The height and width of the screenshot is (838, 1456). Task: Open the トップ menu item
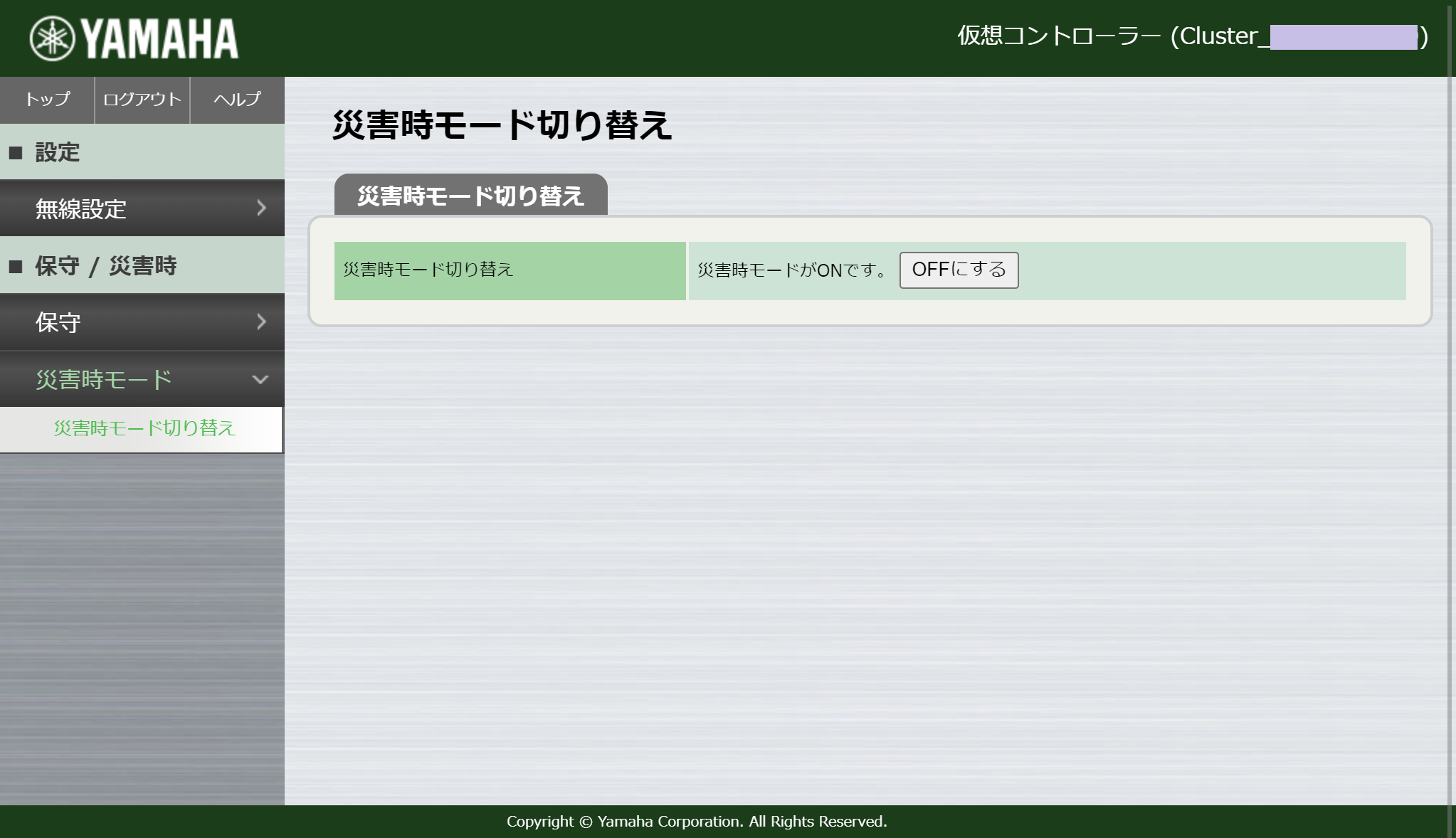[46, 100]
